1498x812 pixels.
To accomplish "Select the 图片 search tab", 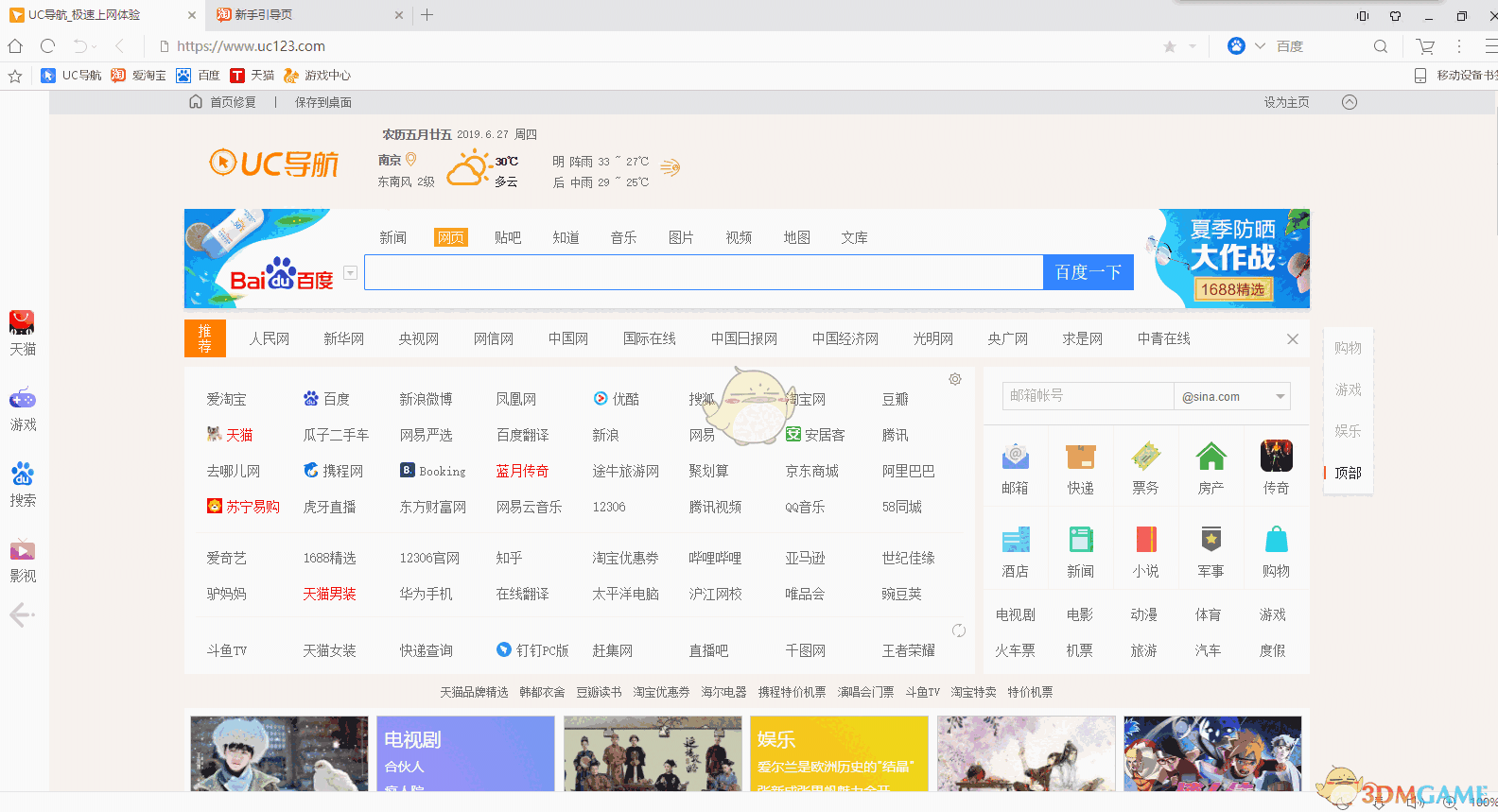I will (681, 237).
